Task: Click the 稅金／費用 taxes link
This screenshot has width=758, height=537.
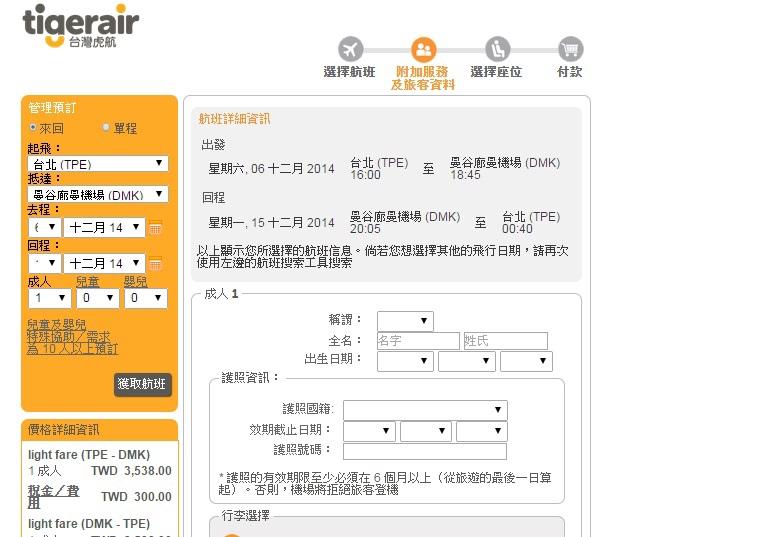Action: pos(53,496)
